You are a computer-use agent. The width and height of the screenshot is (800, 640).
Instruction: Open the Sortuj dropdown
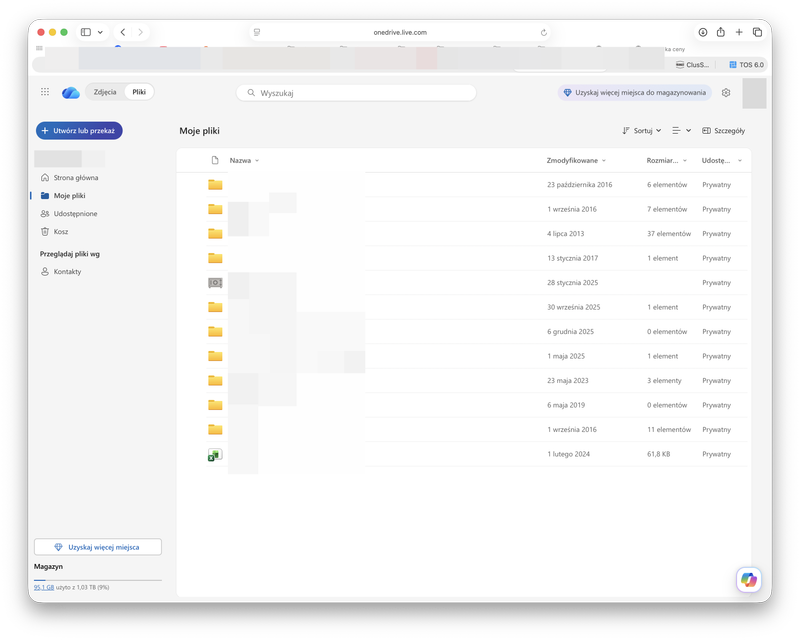coord(642,131)
